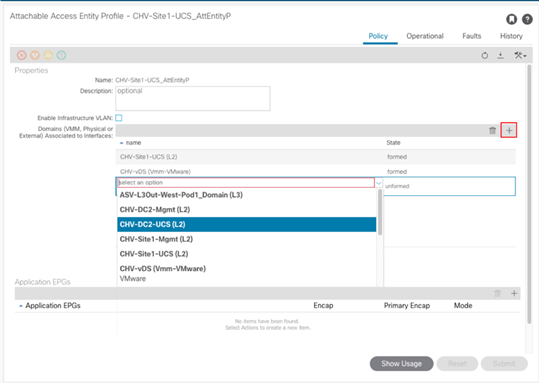Open the tools wrench actions menu

click(520, 55)
